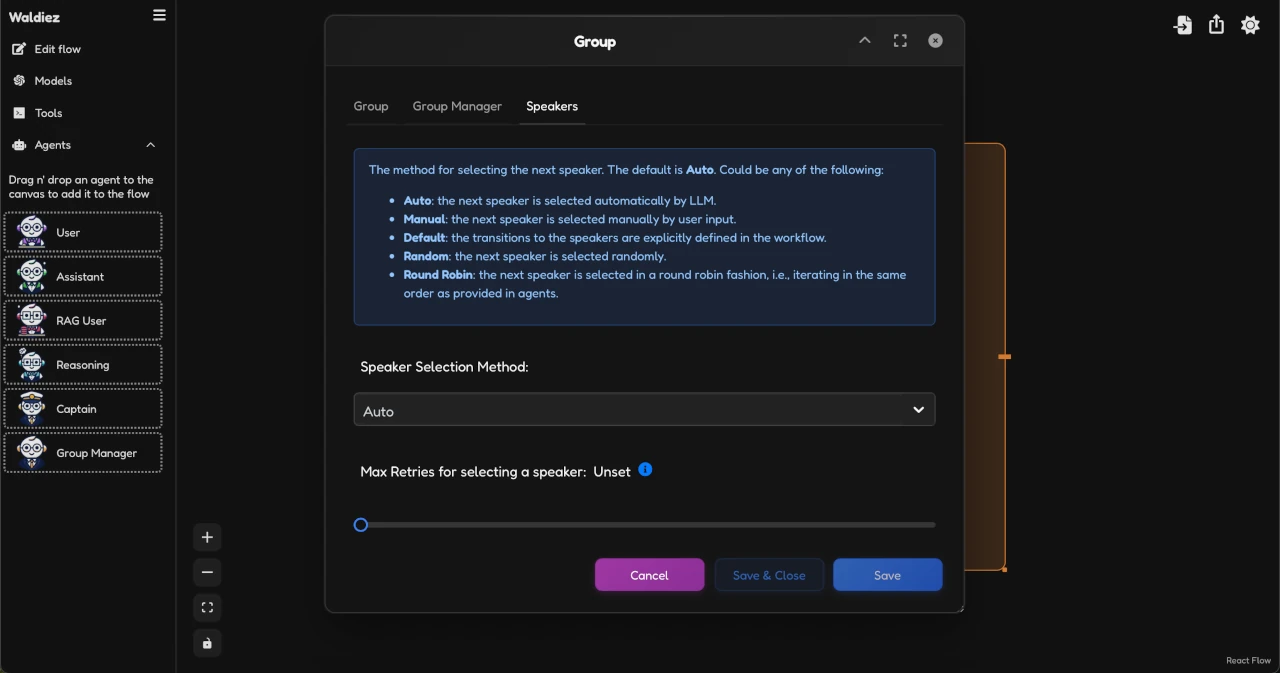Click the Cancel button
Viewport: 1280px width, 673px height.
pyautogui.click(x=649, y=575)
